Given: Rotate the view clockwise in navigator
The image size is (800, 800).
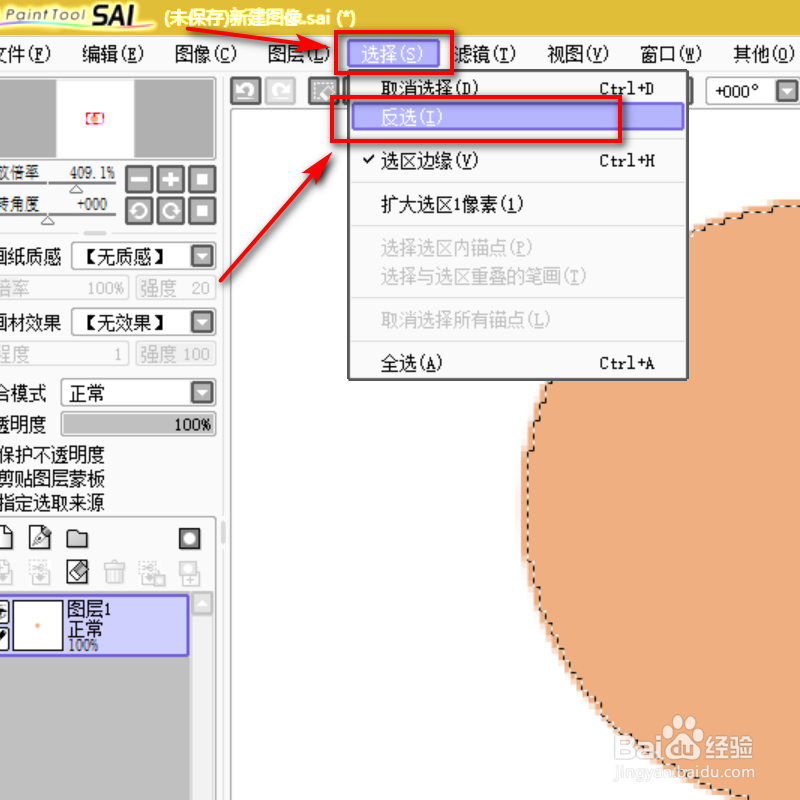Looking at the screenshot, I should coord(170,211).
